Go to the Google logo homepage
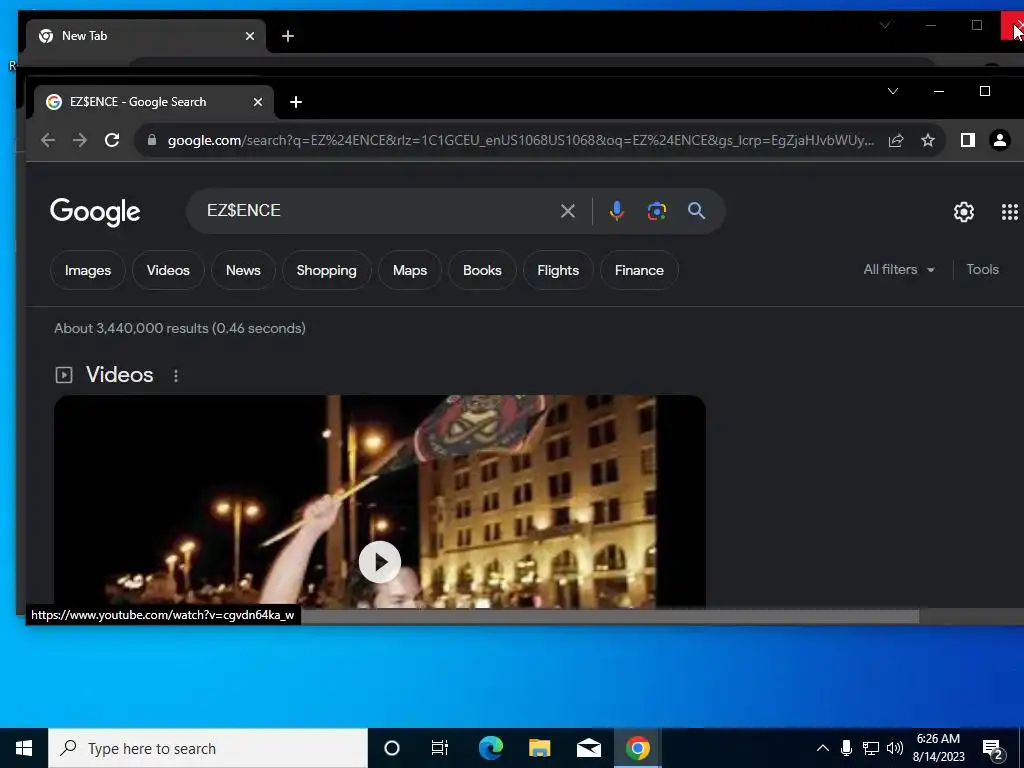Image resolution: width=1024 pixels, height=768 pixels. [x=95, y=211]
